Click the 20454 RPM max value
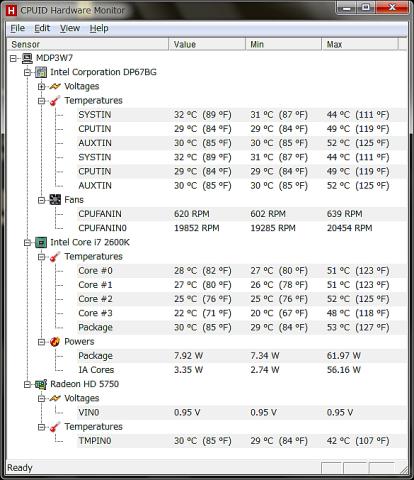Image resolution: width=414 pixels, height=480 pixels. tap(349, 228)
